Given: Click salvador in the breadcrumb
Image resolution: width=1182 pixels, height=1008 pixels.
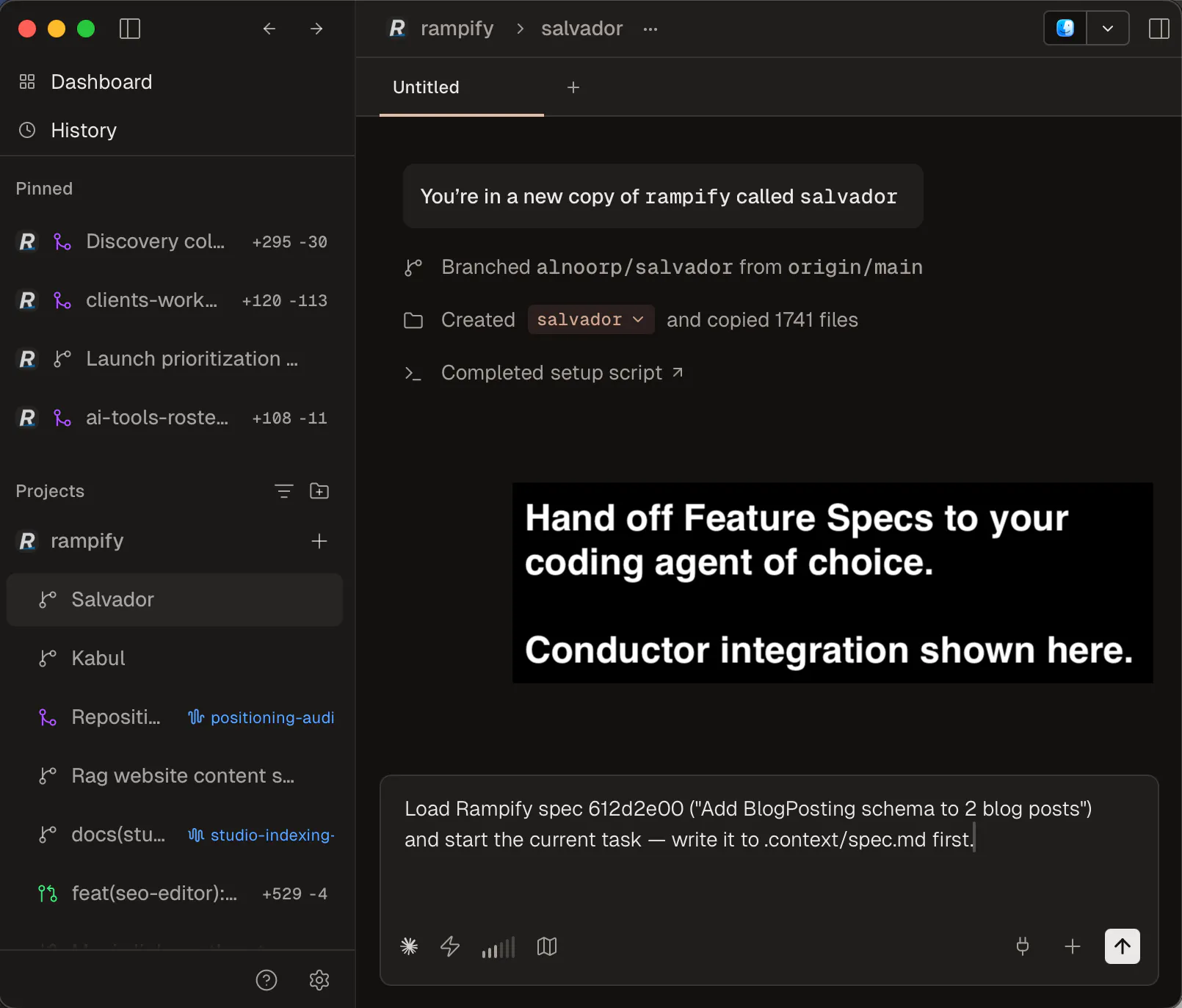Looking at the screenshot, I should 581,29.
